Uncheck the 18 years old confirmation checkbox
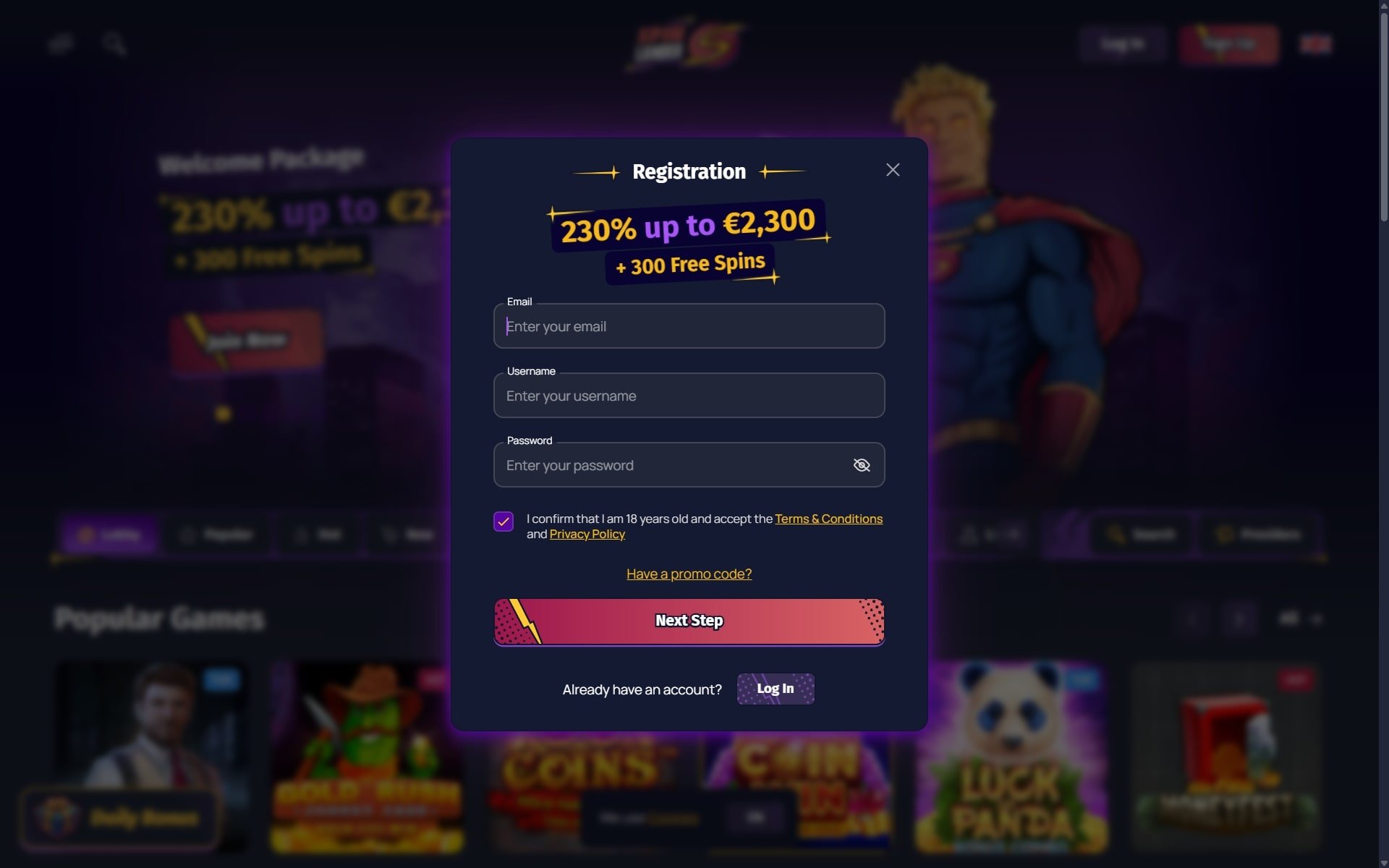 [x=504, y=522]
